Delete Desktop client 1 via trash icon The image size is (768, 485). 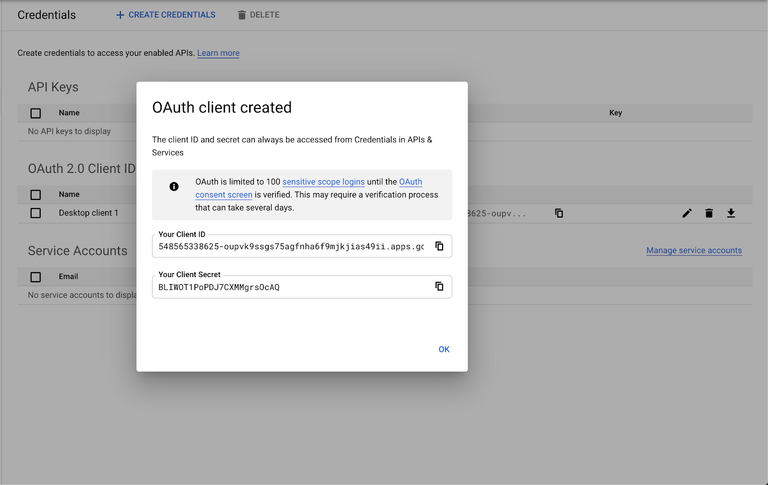click(709, 213)
